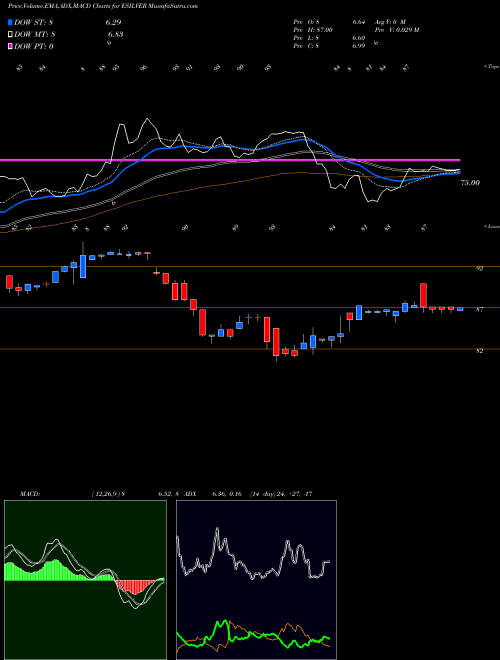This screenshot has width=500, height=660.
Task: Click the tall red candle near level 87
Action: point(423,295)
